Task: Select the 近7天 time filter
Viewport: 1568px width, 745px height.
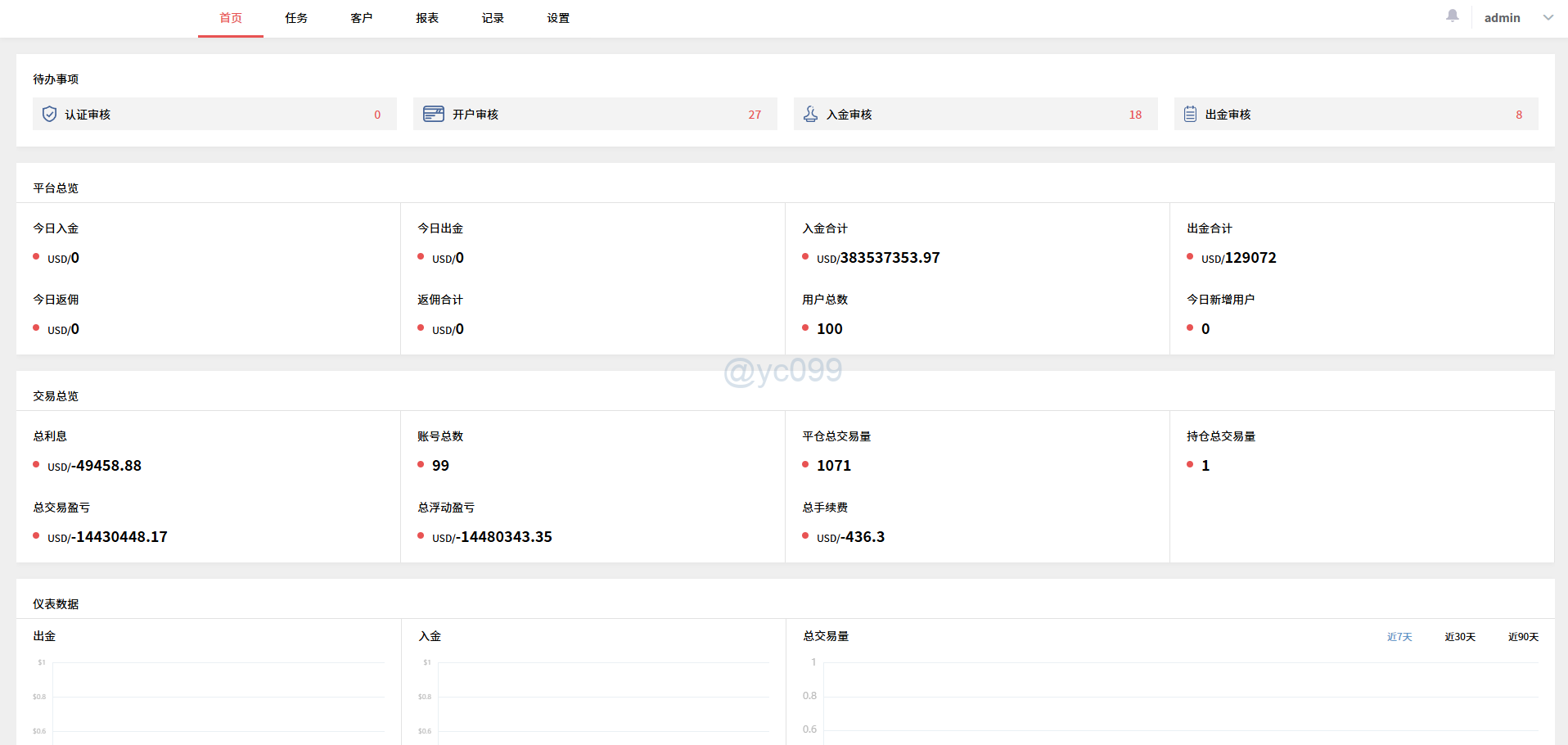Action: [1399, 636]
